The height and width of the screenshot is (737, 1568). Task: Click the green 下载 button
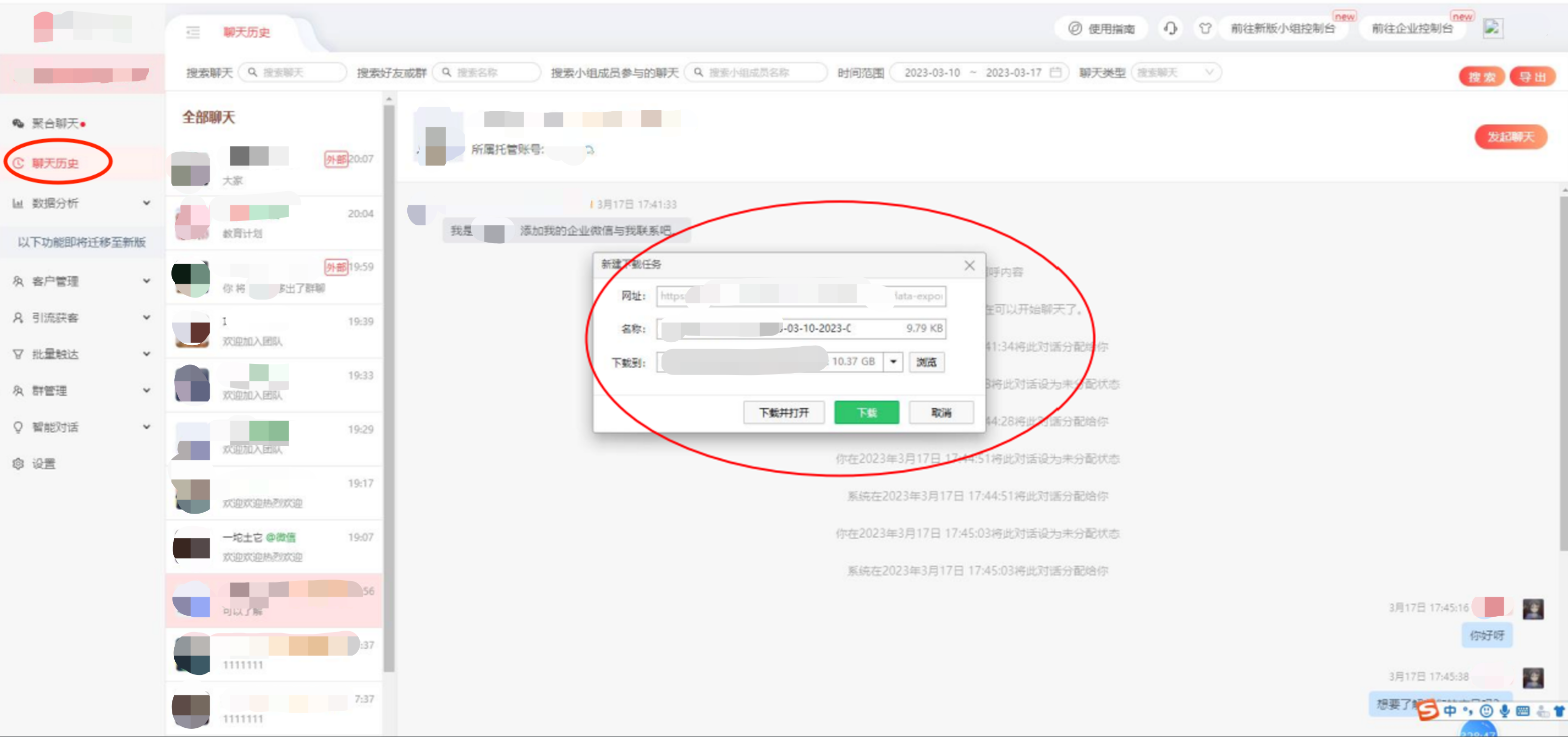[866, 413]
